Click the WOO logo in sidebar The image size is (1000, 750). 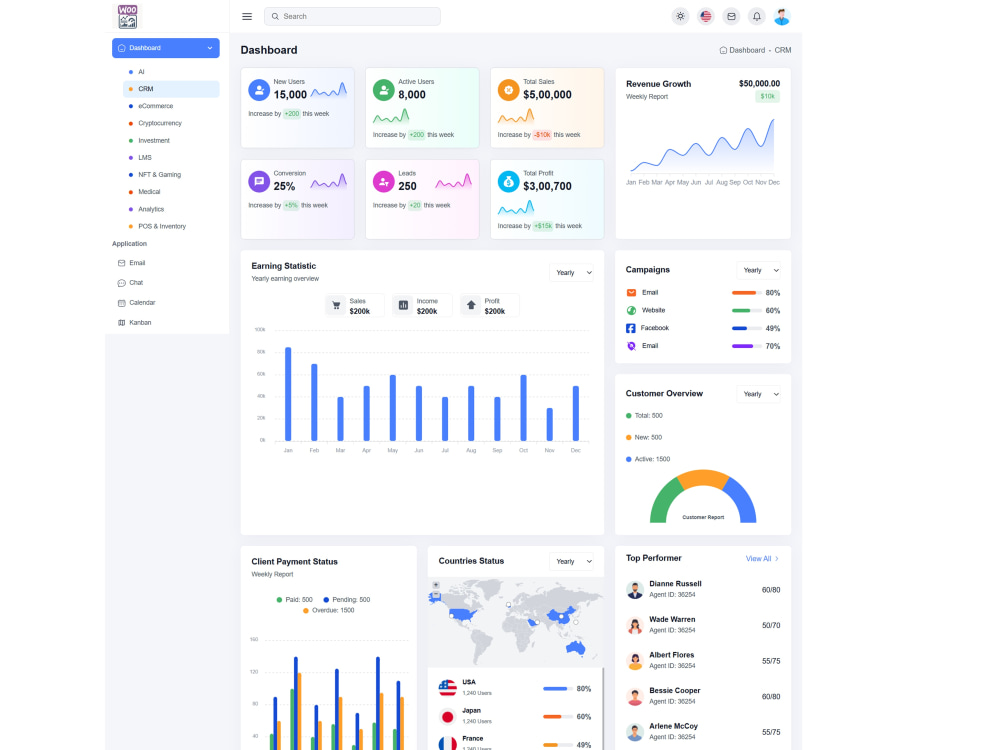click(x=128, y=17)
